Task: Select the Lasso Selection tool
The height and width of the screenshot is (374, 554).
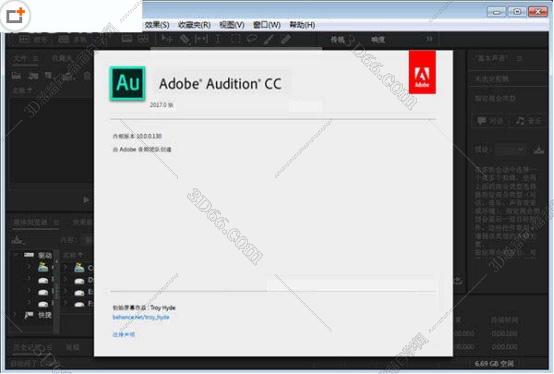Action: (252, 39)
